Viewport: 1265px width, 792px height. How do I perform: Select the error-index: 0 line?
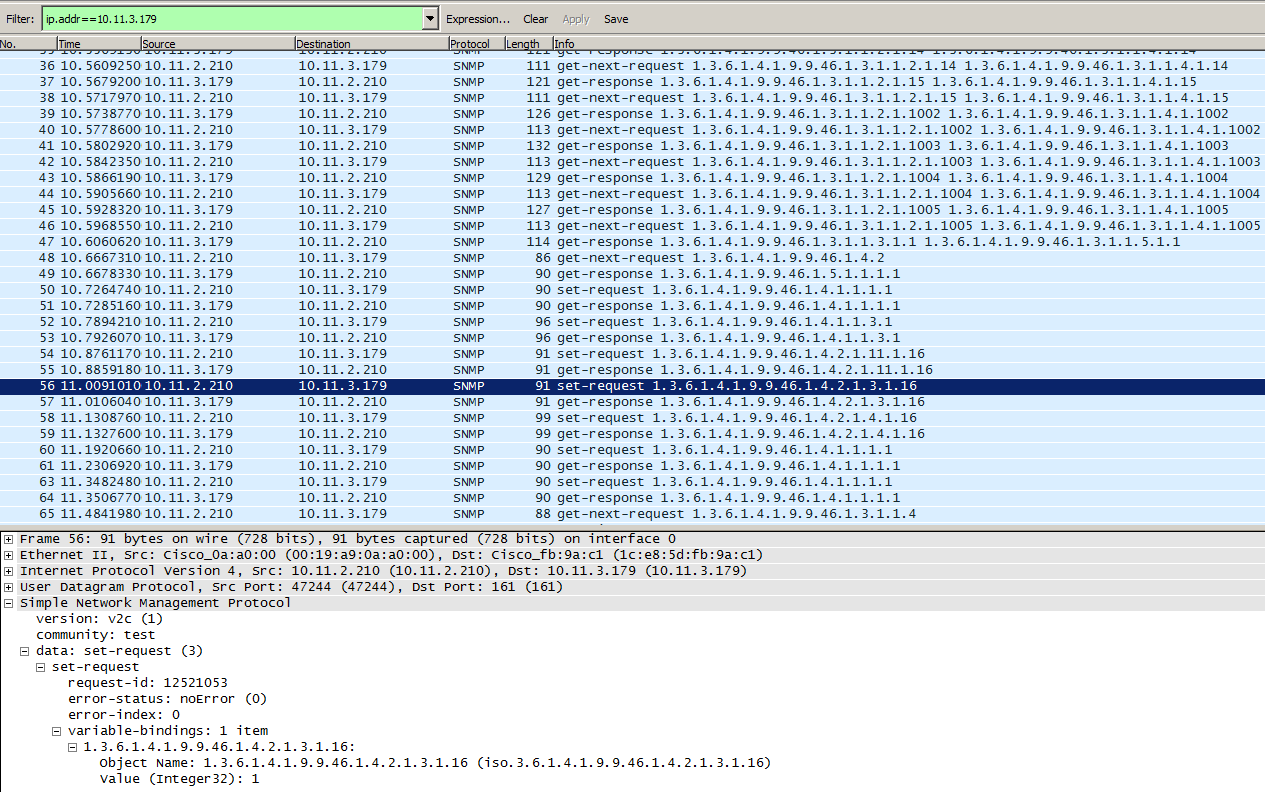(x=123, y=715)
